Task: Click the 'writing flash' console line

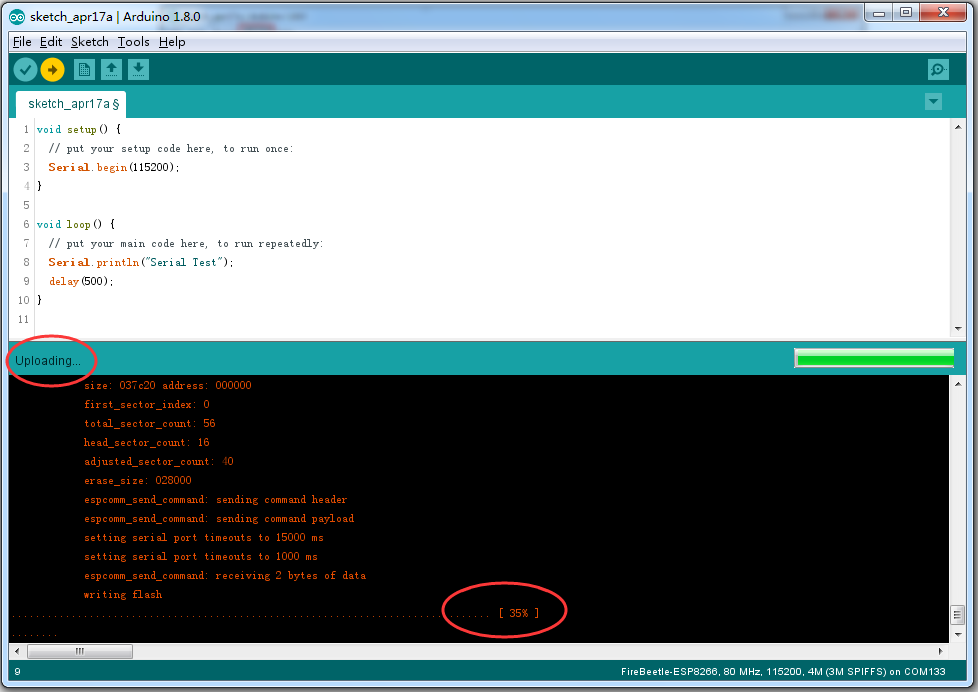Action: click(x=123, y=595)
